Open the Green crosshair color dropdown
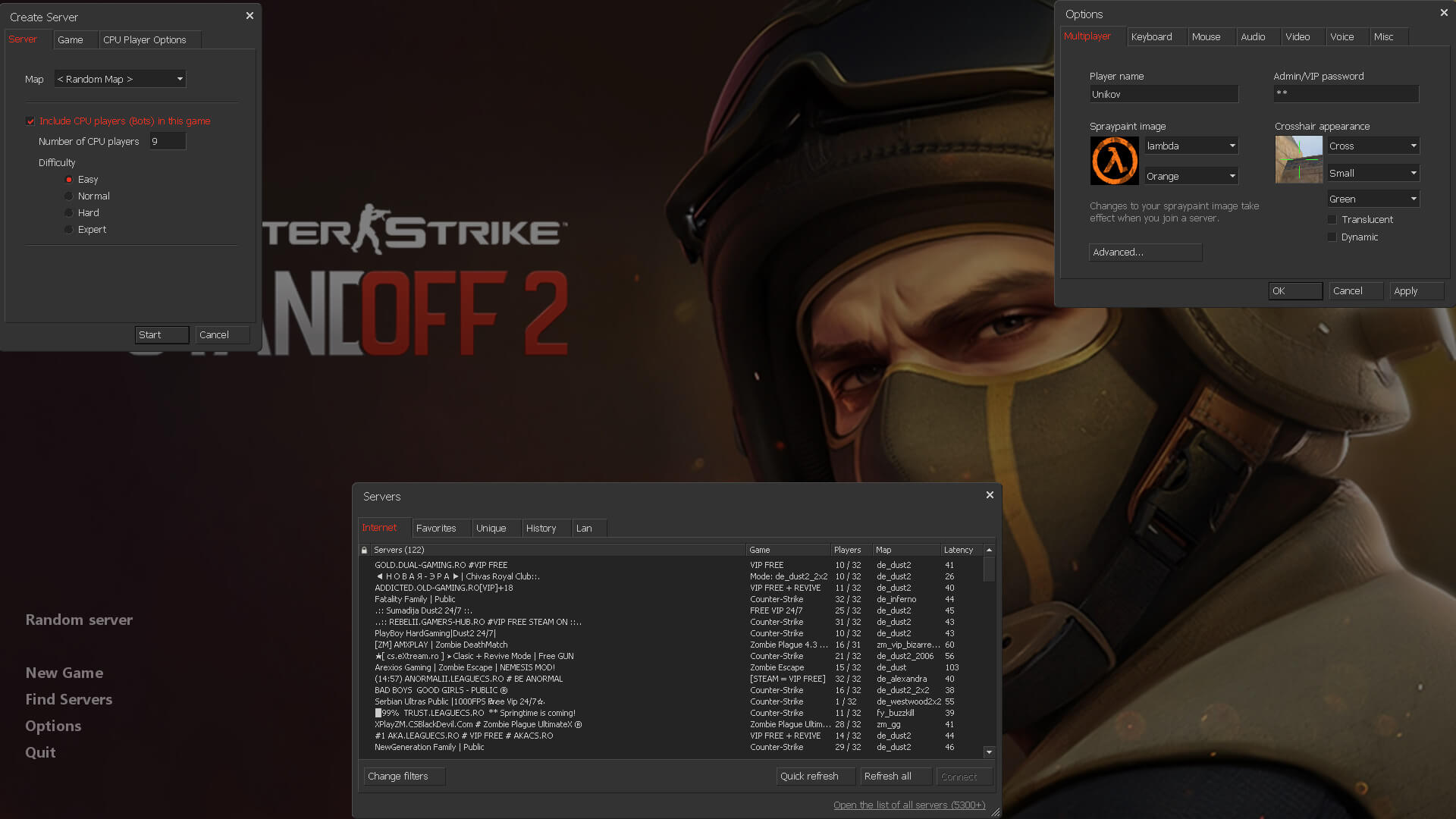 [x=1373, y=199]
